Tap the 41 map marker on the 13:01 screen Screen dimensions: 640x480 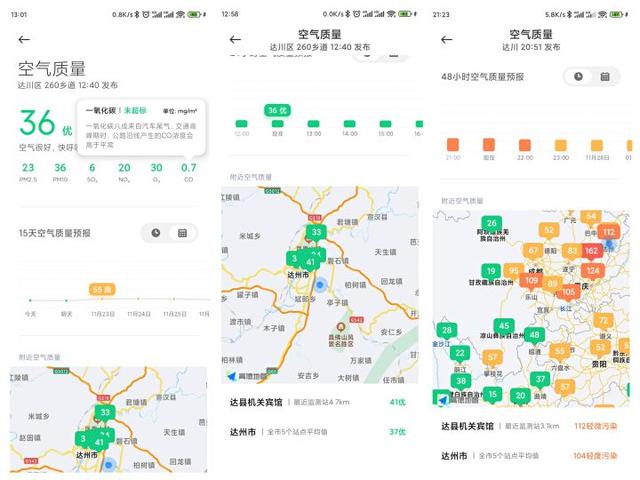point(99,442)
